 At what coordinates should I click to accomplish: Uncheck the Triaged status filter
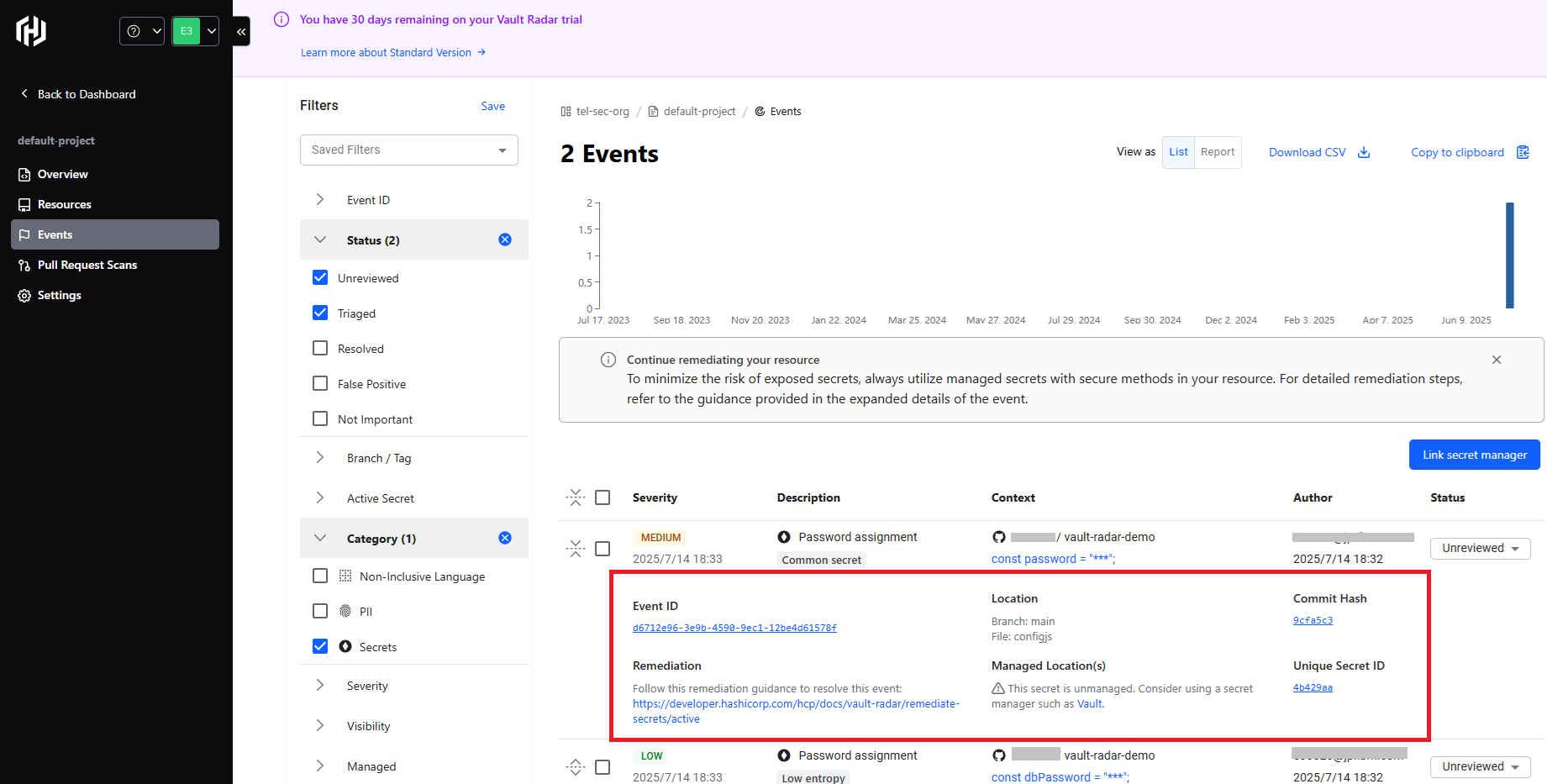320,313
